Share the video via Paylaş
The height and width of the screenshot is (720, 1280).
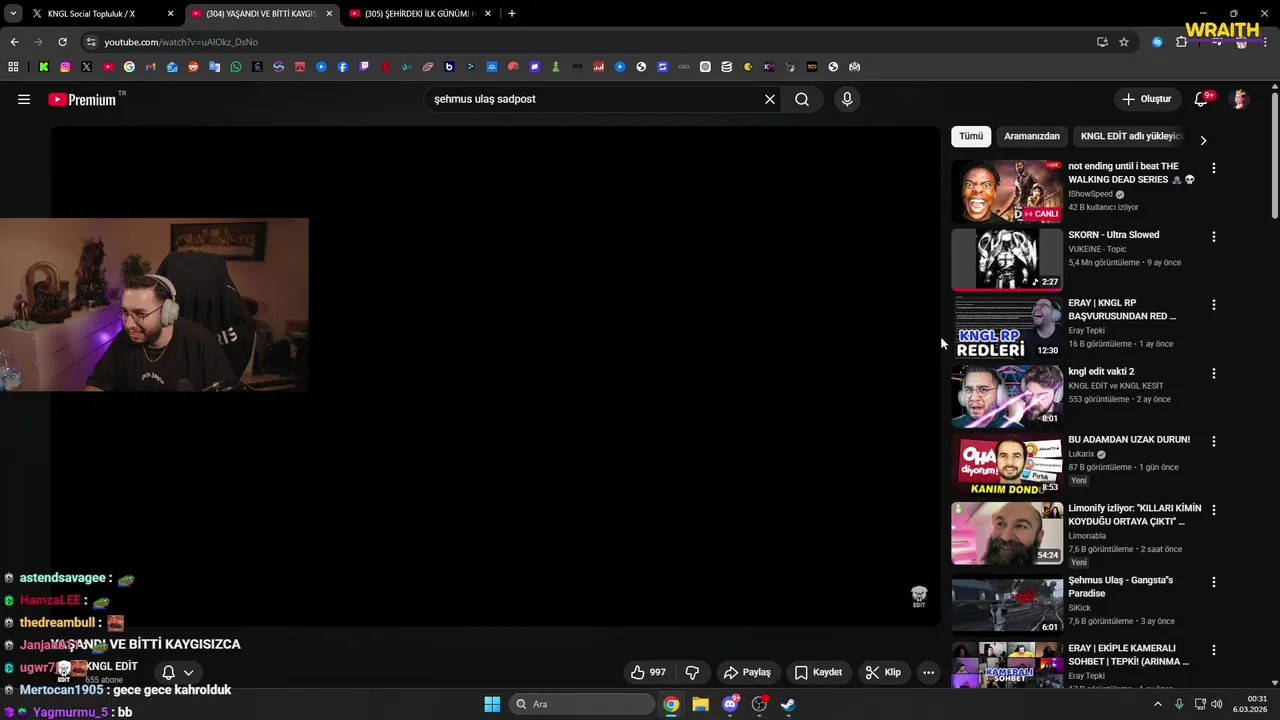747,672
